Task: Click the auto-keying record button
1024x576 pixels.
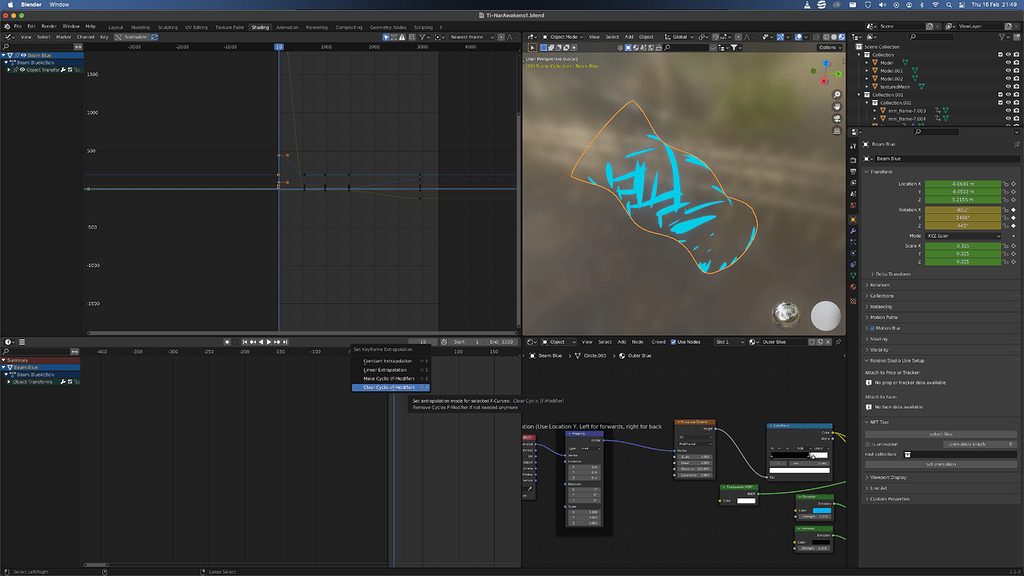Action: click(x=227, y=342)
